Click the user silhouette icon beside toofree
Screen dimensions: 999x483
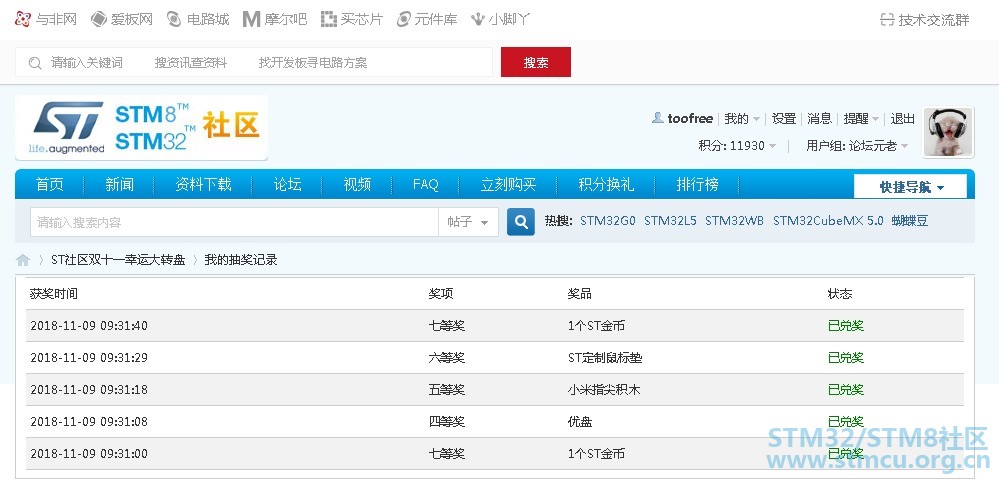pos(658,118)
